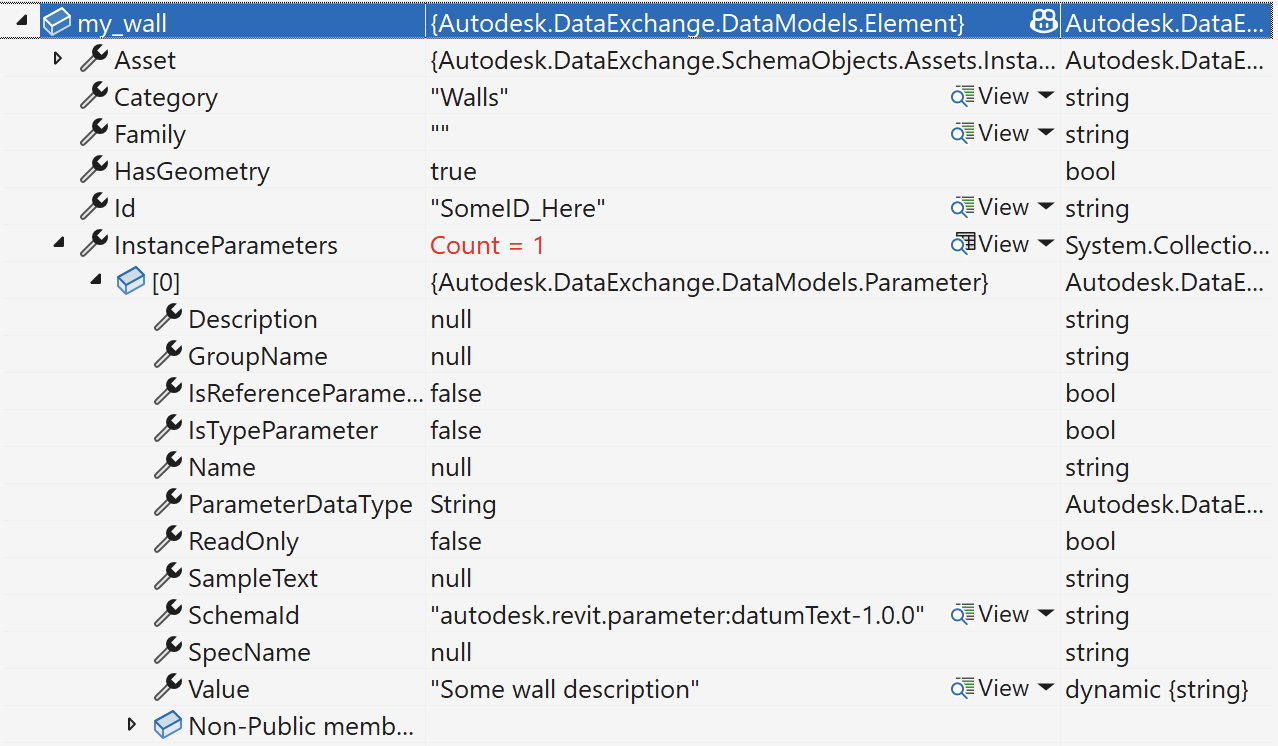Image resolution: width=1278 pixels, height=746 pixels.
Task: Click the "SomeID_Here" value
Action: pyautogui.click(x=518, y=208)
